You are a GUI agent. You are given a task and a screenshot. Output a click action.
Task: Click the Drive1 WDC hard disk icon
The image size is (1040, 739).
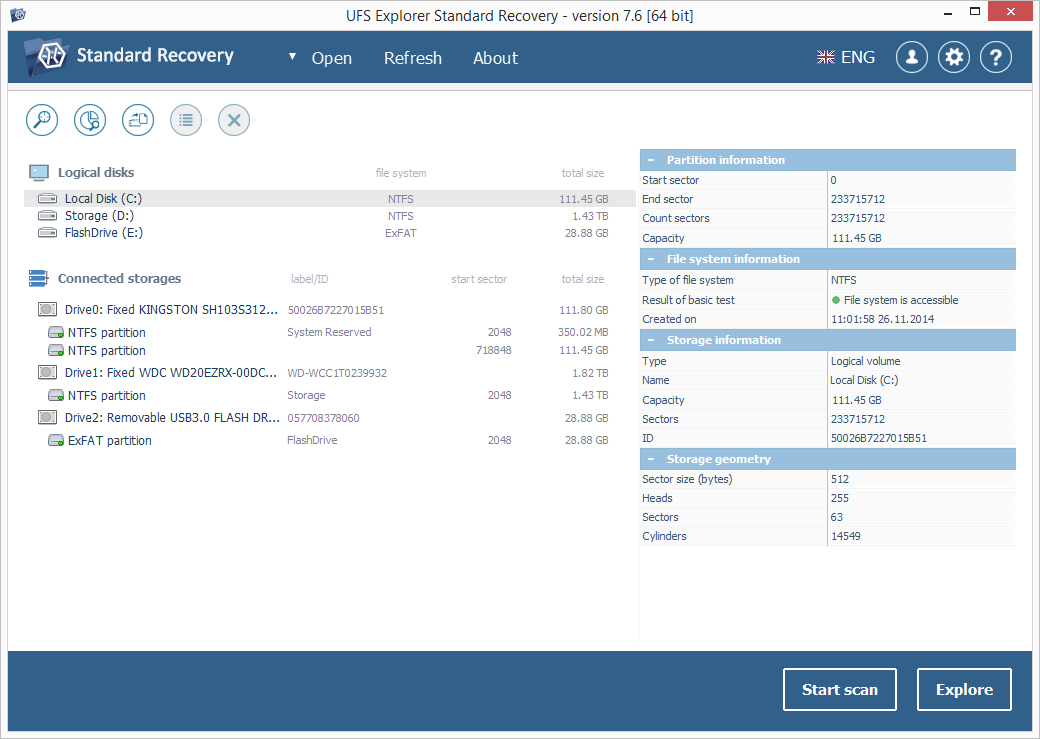[47, 372]
